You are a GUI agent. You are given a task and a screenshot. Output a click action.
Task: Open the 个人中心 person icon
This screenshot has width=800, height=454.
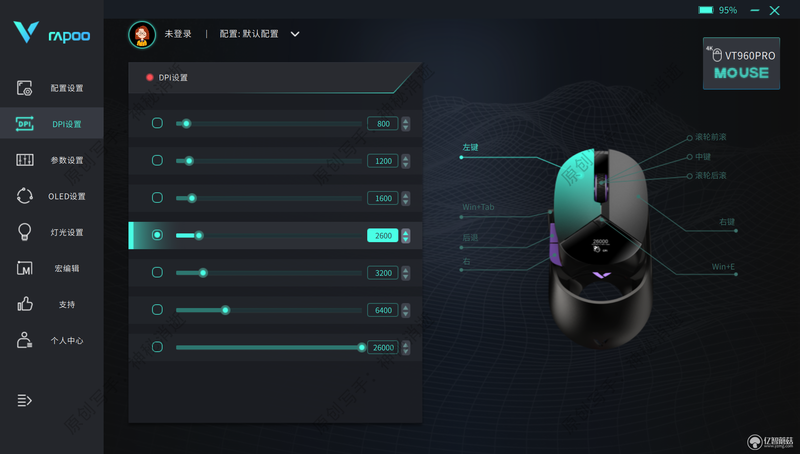tap(24, 340)
